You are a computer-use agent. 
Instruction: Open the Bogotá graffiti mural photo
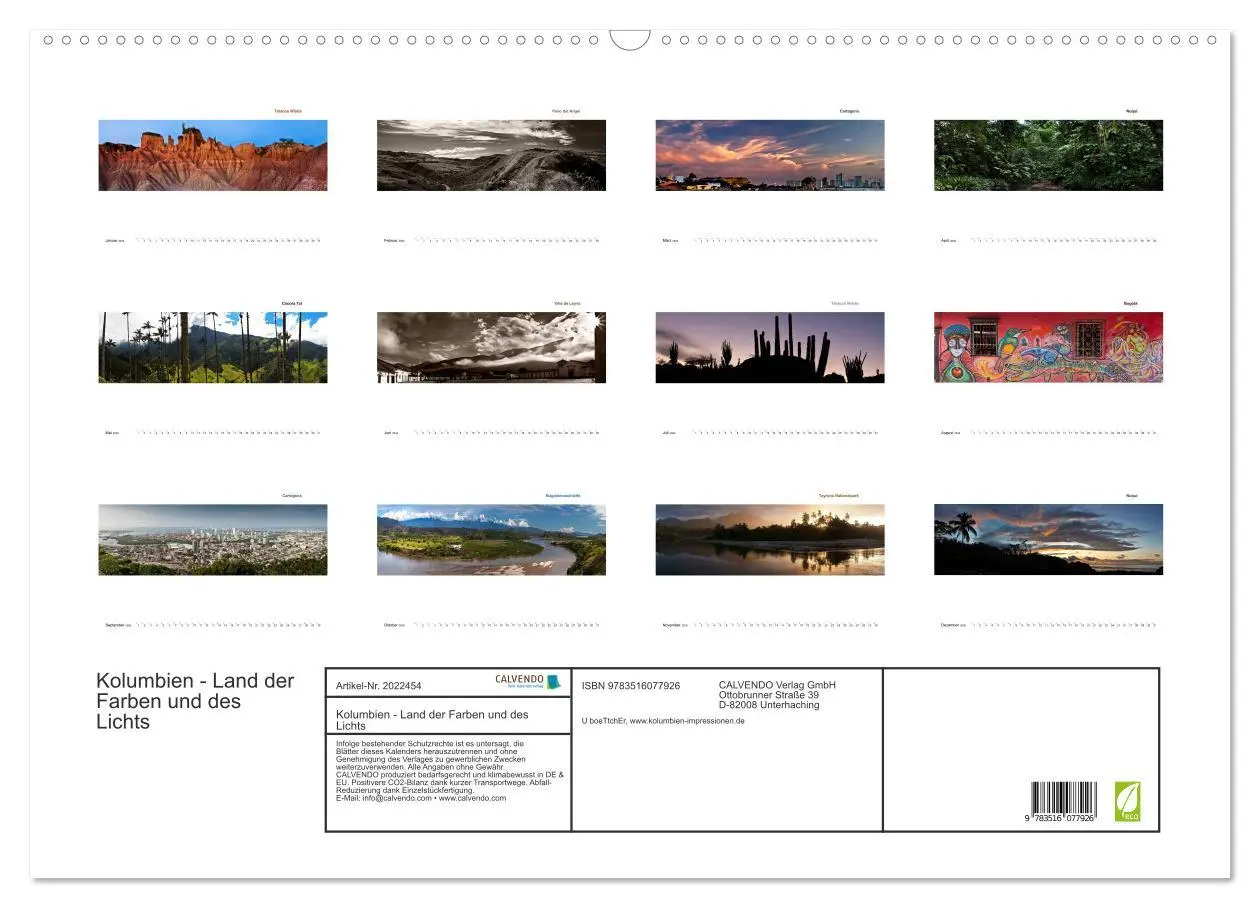[1048, 347]
